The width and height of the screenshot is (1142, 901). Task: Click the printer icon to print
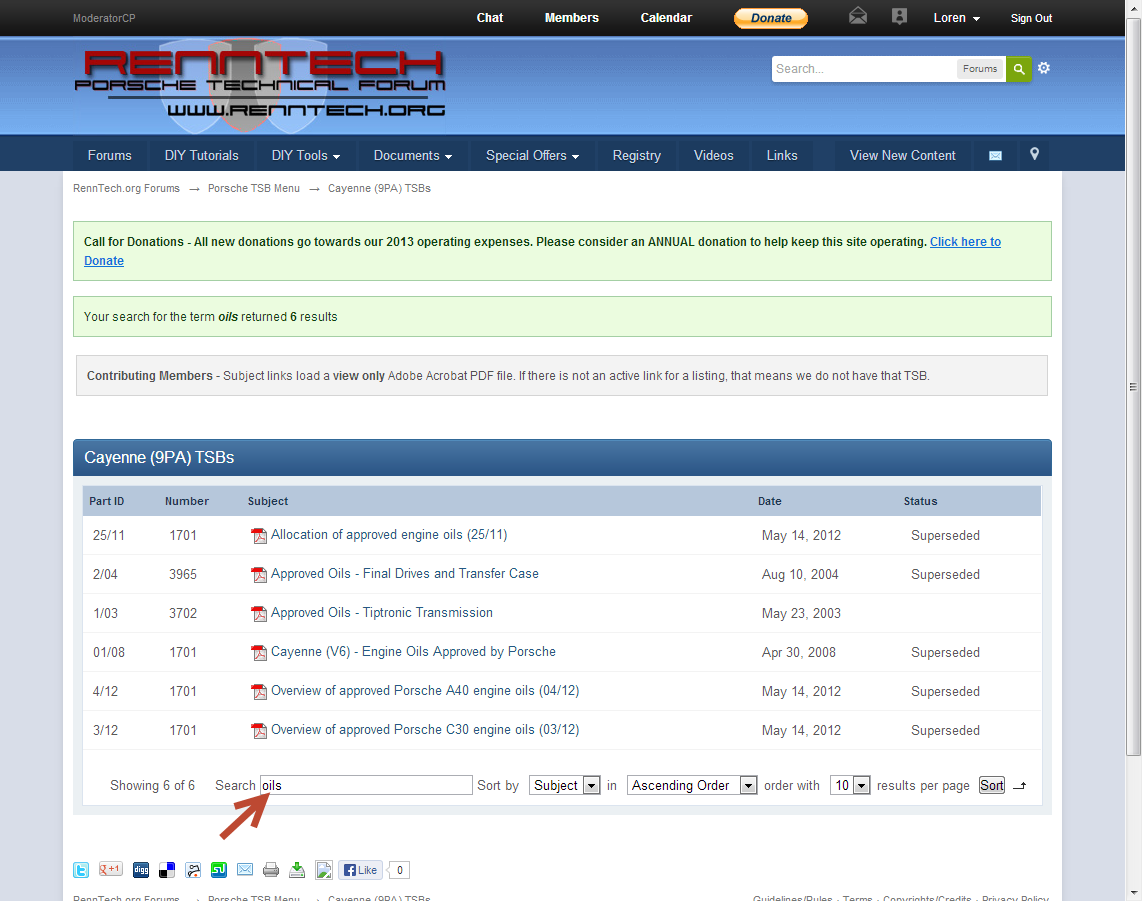[x=271, y=870]
